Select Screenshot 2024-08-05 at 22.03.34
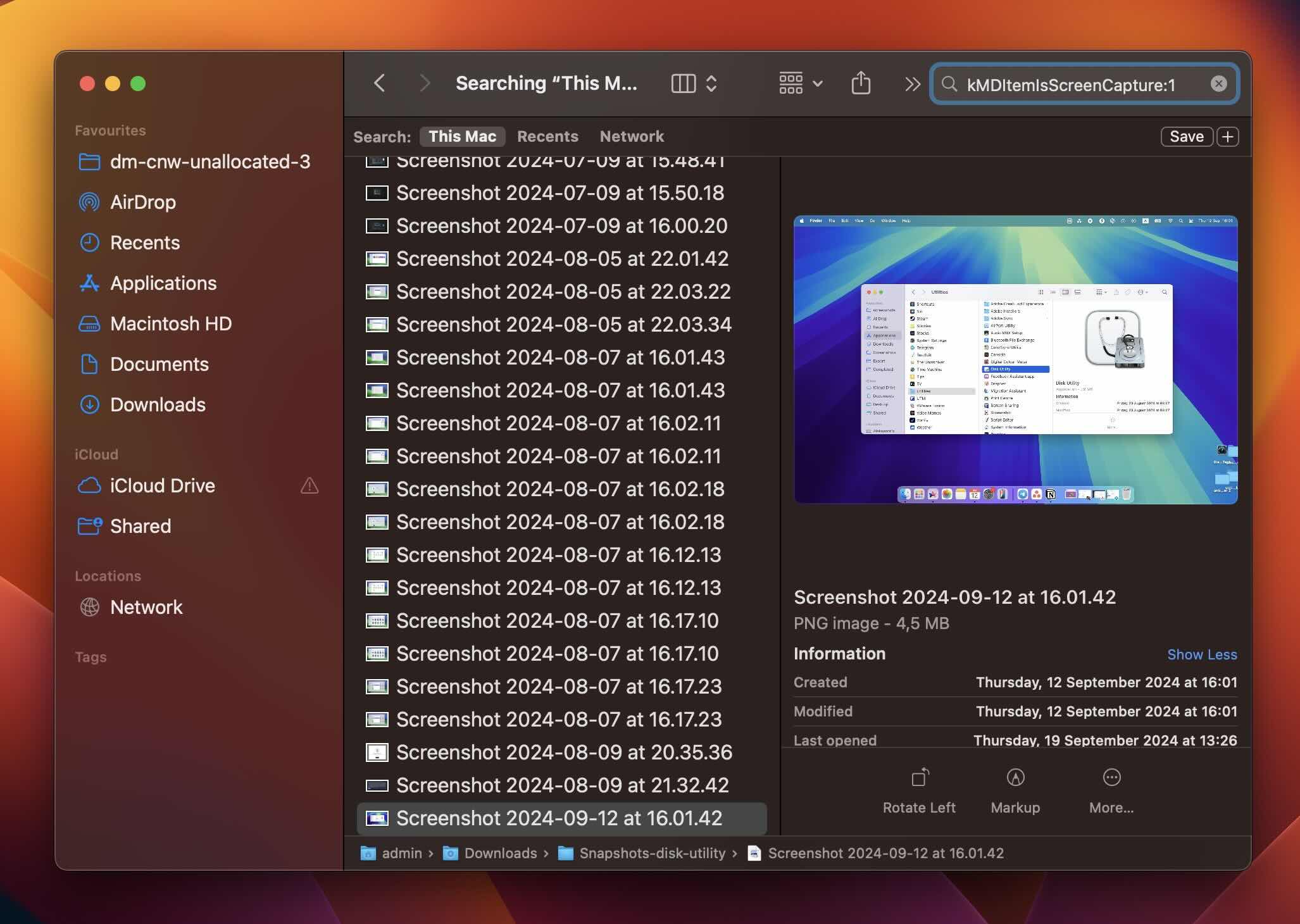This screenshot has width=1300, height=924. click(x=561, y=325)
